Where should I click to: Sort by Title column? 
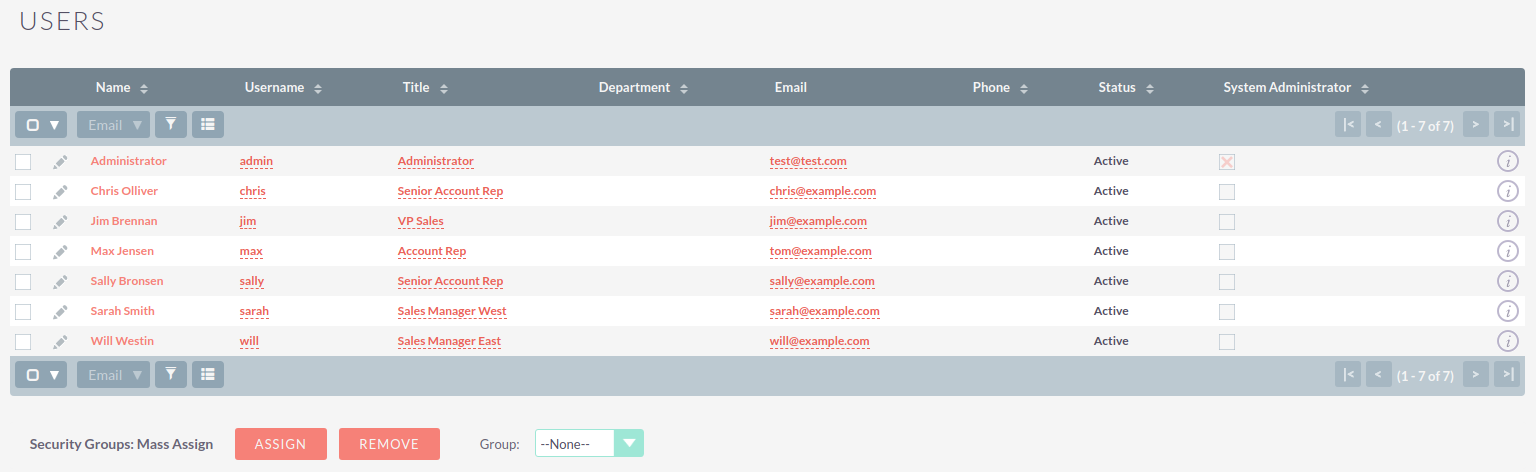[425, 87]
